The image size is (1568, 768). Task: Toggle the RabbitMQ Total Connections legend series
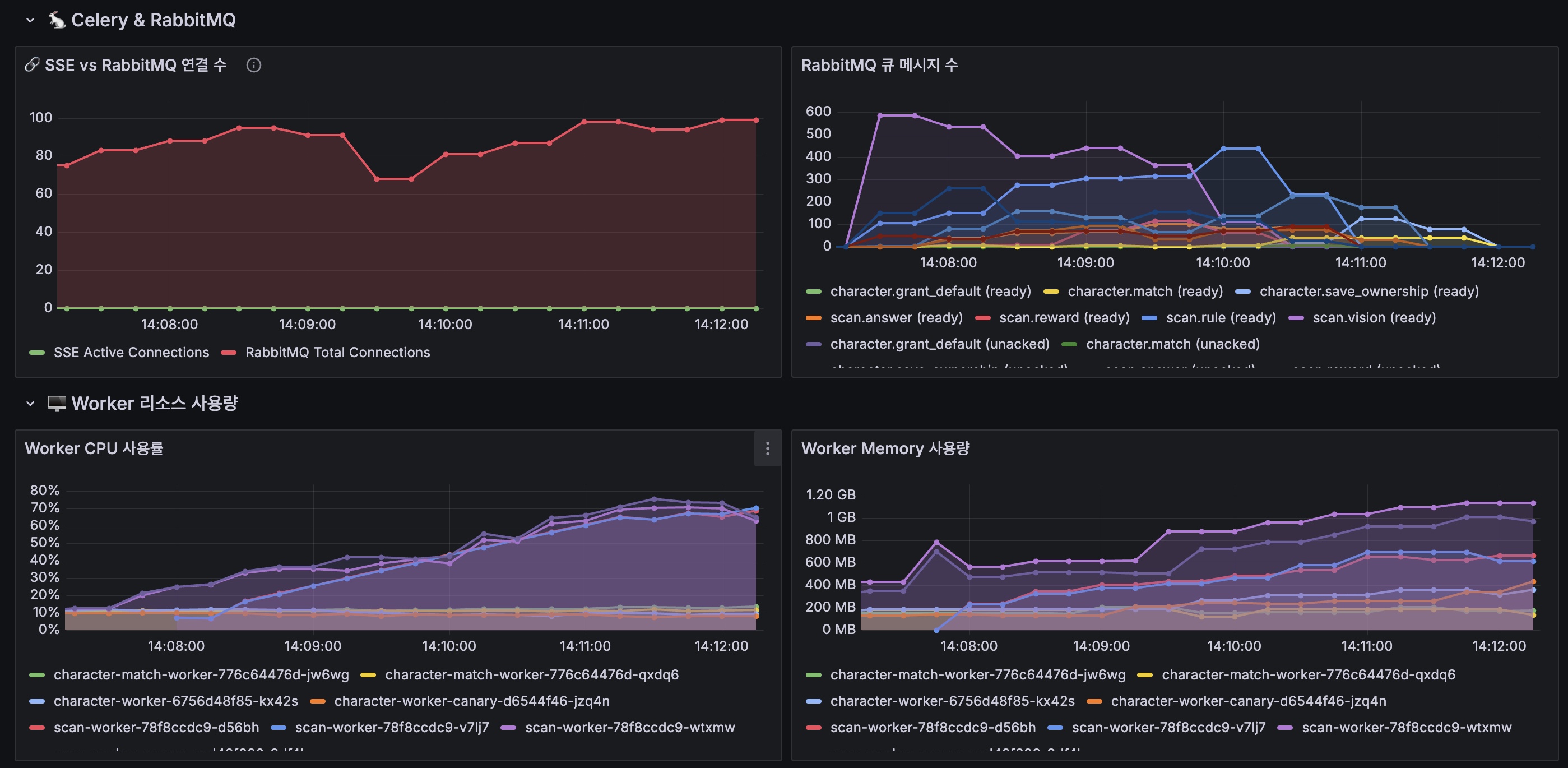(337, 353)
